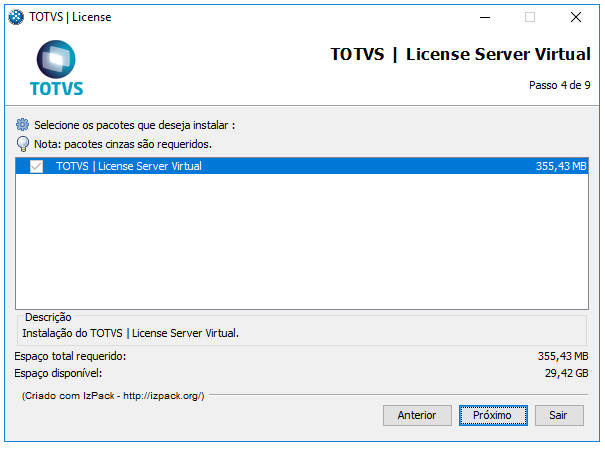The height and width of the screenshot is (449, 605).
Task: Click the Descrição text box
Action: 300,333
